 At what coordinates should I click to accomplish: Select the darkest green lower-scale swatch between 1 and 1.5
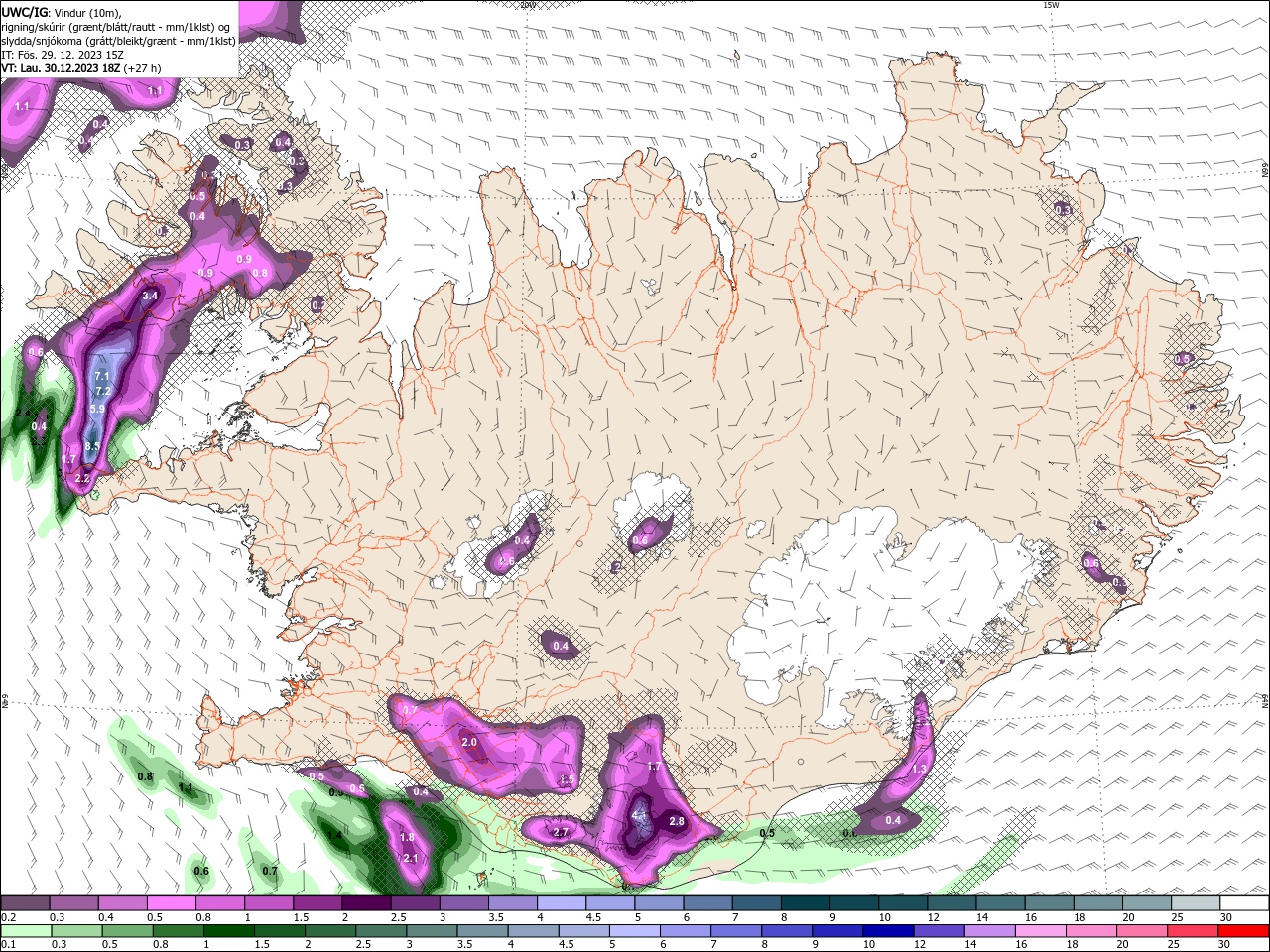[228, 931]
